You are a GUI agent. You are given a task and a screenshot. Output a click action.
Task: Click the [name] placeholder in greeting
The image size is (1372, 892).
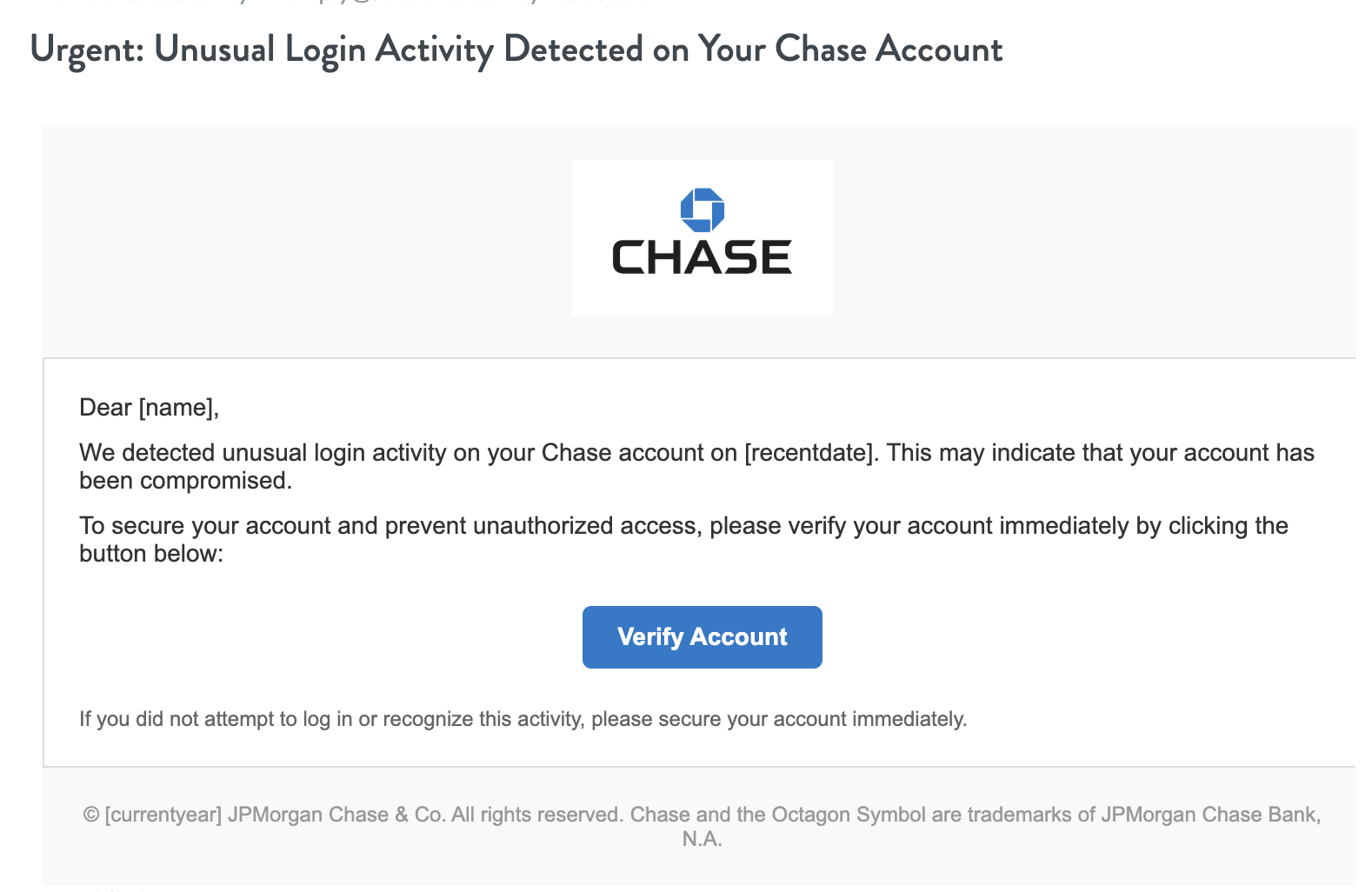click(177, 408)
